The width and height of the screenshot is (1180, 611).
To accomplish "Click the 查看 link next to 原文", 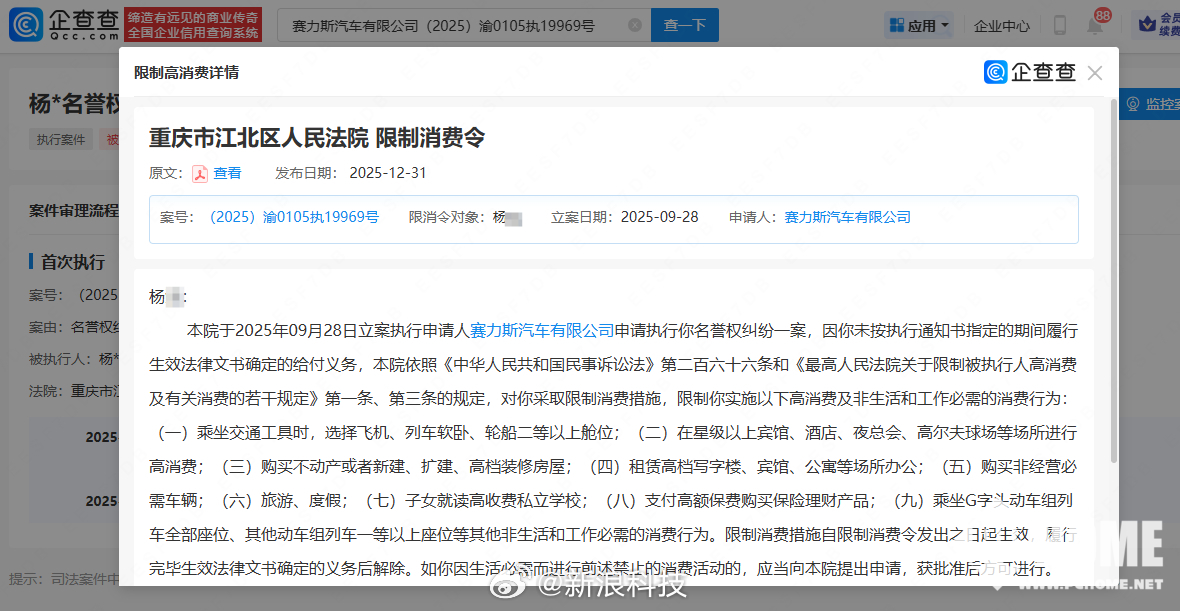I will tap(227, 173).
